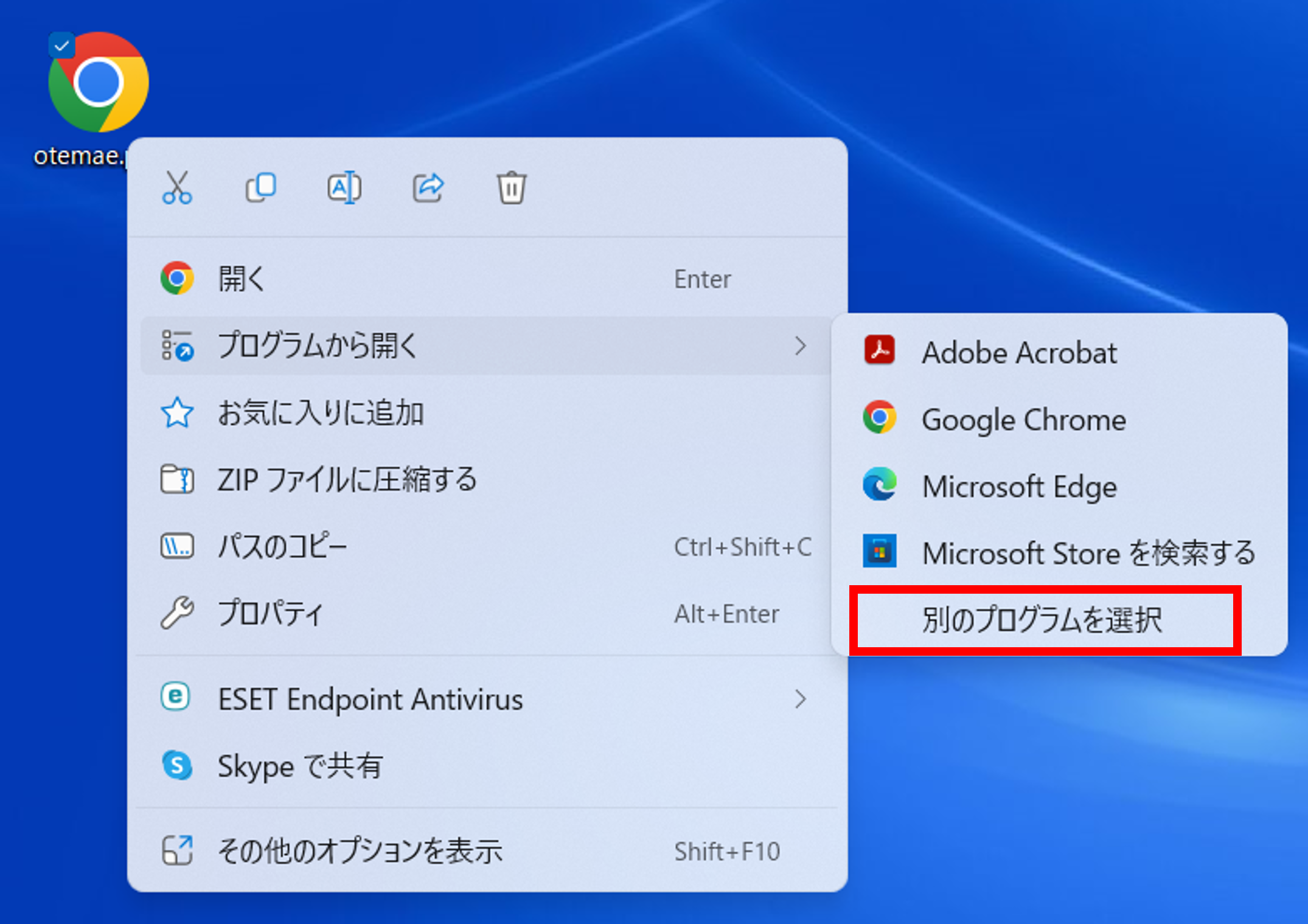Click the Chrome icon beside 開く
The height and width of the screenshot is (924, 1308).
tap(177, 279)
